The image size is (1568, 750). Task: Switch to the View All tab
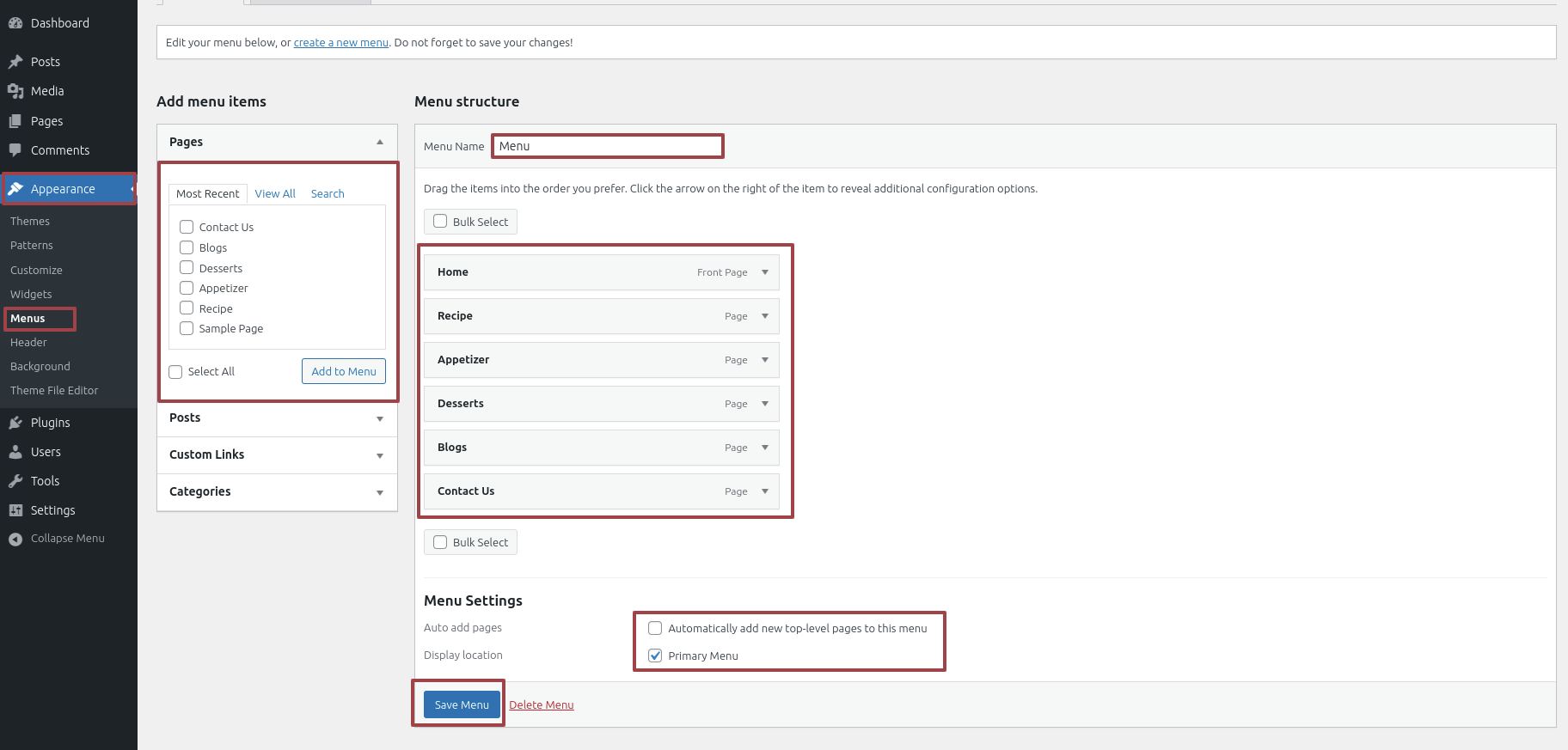click(275, 194)
